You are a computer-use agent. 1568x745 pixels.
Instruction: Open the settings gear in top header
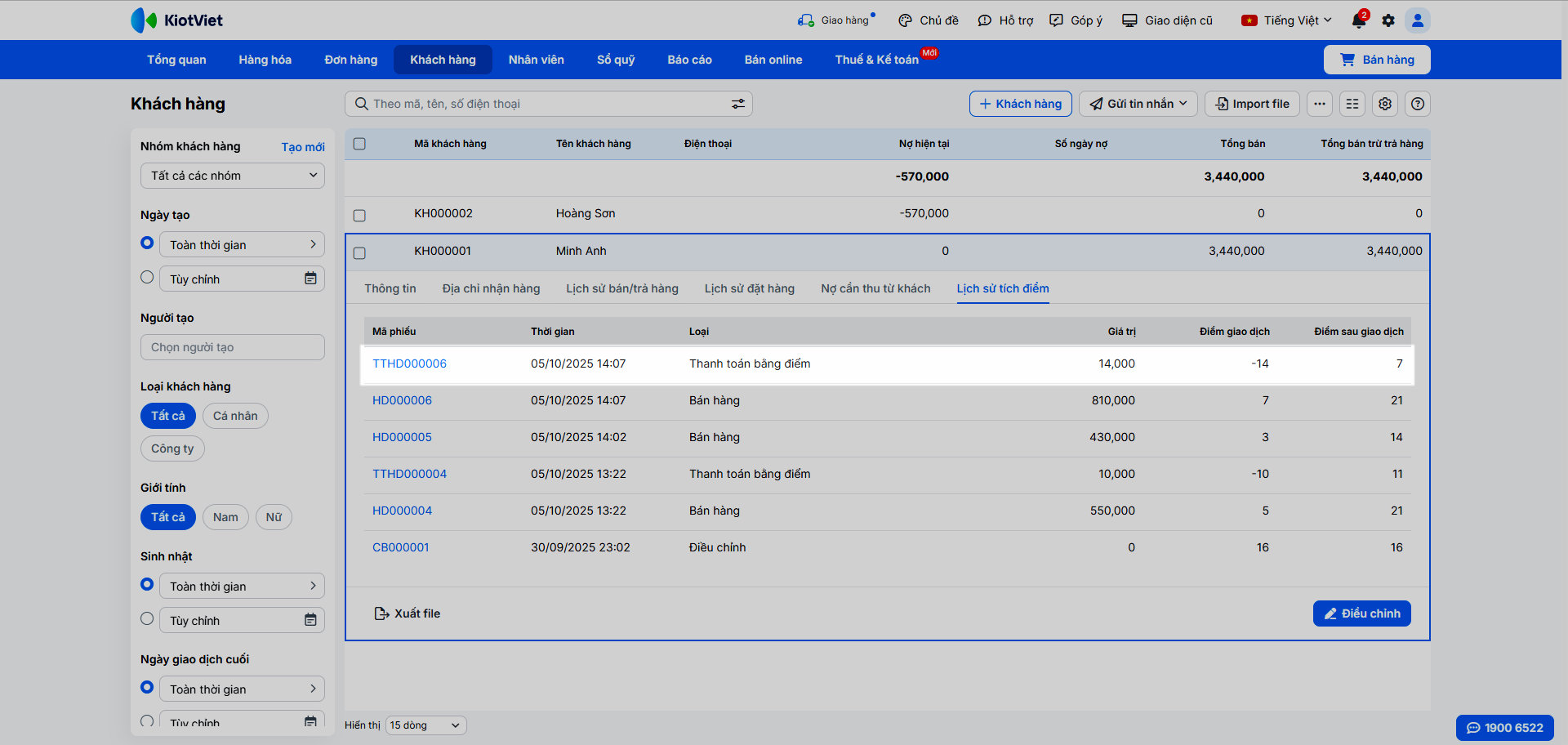tap(1388, 20)
